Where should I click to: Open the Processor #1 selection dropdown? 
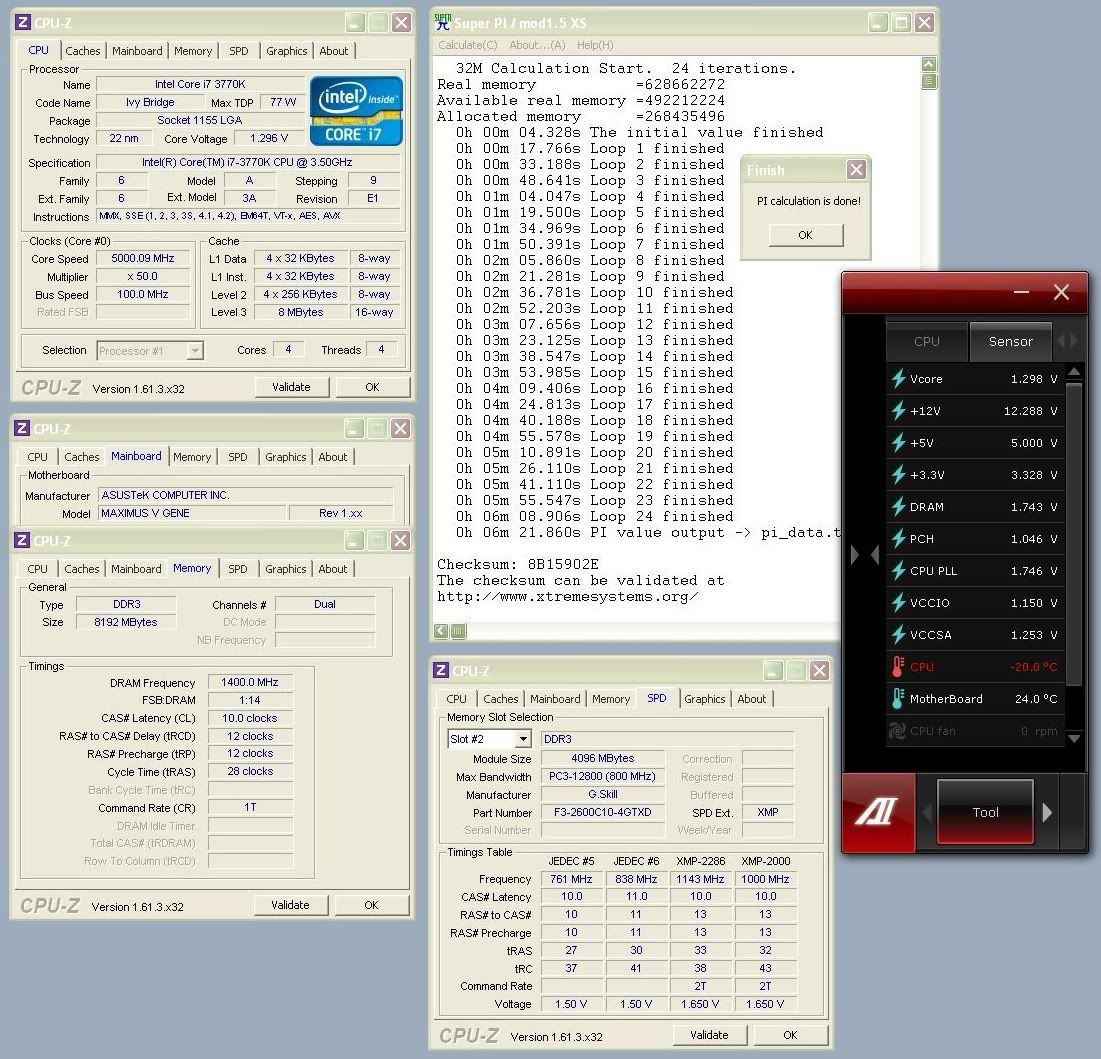(x=195, y=350)
